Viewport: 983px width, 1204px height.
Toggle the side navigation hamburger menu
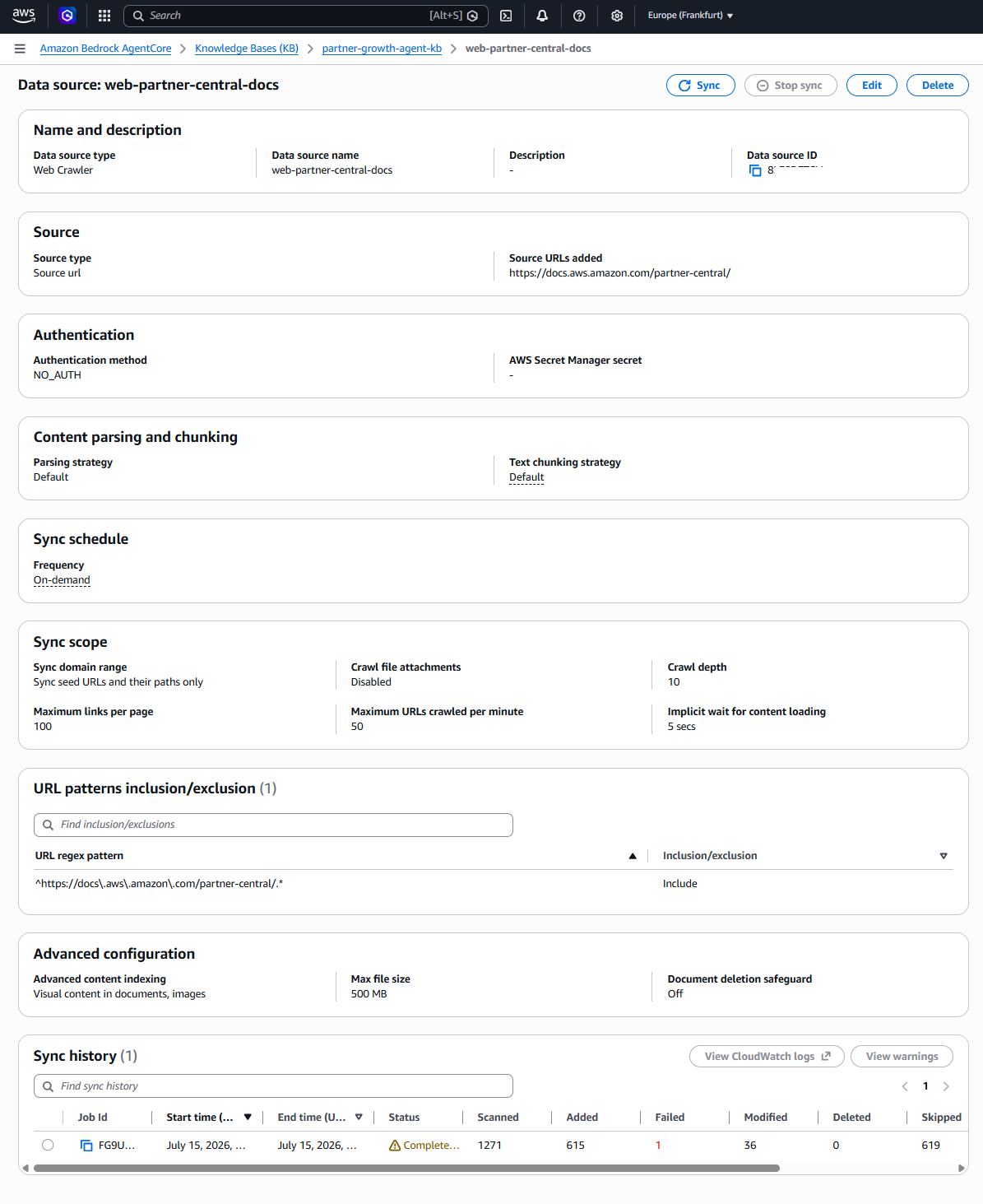click(20, 49)
